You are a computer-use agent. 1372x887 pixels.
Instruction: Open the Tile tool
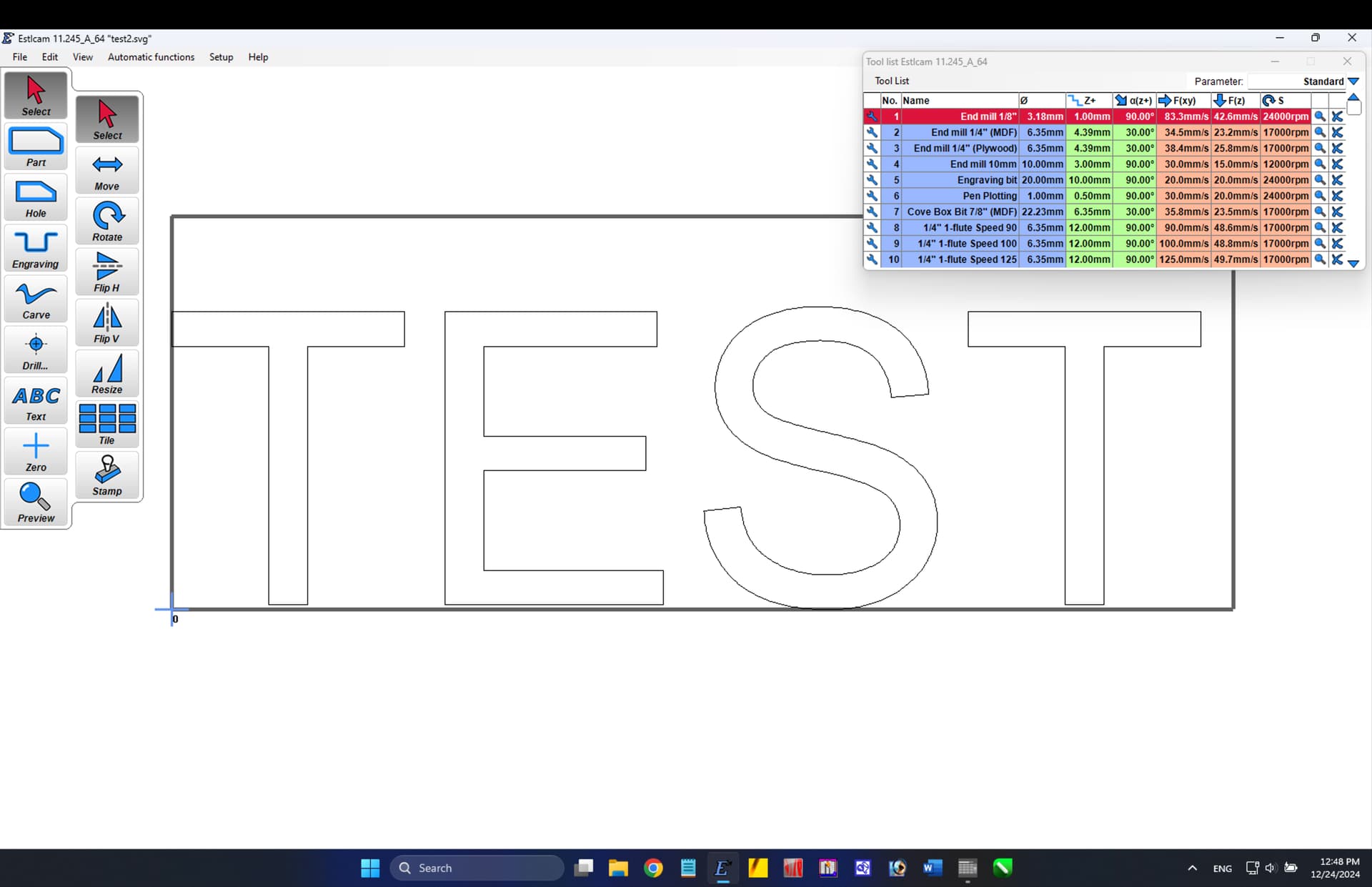coord(107,424)
